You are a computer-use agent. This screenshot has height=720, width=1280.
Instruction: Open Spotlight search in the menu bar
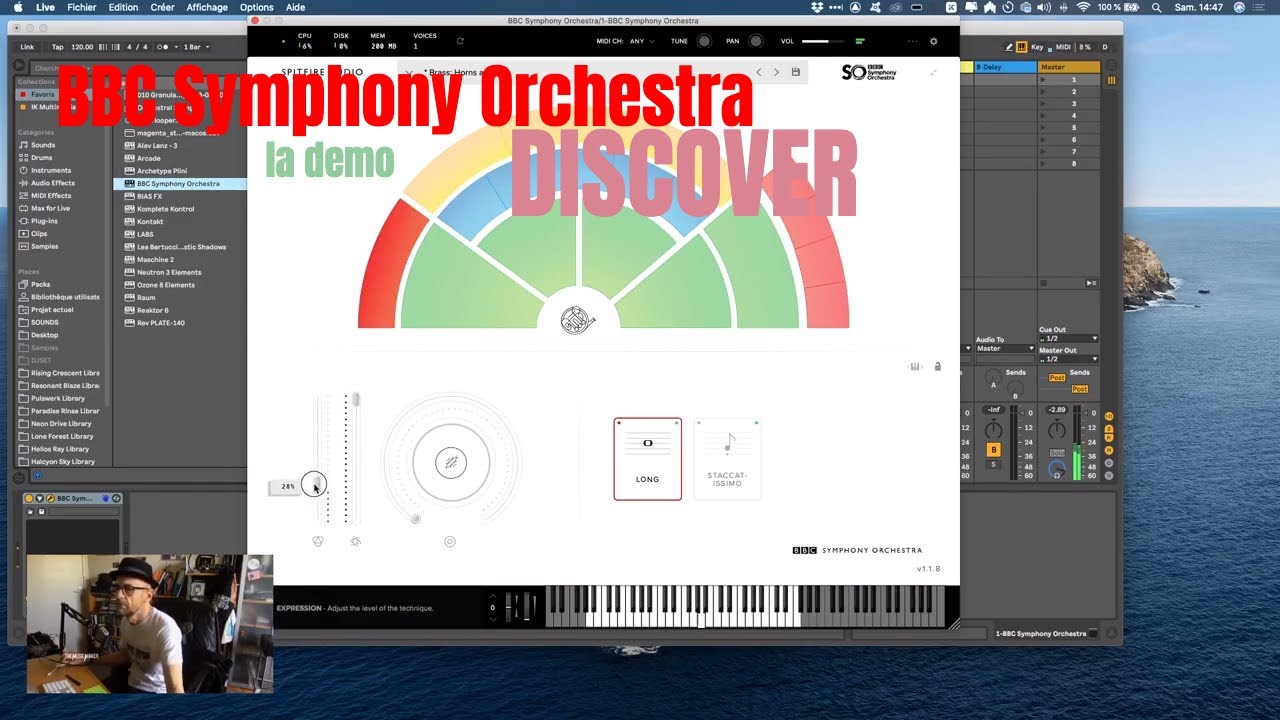(1156, 7)
